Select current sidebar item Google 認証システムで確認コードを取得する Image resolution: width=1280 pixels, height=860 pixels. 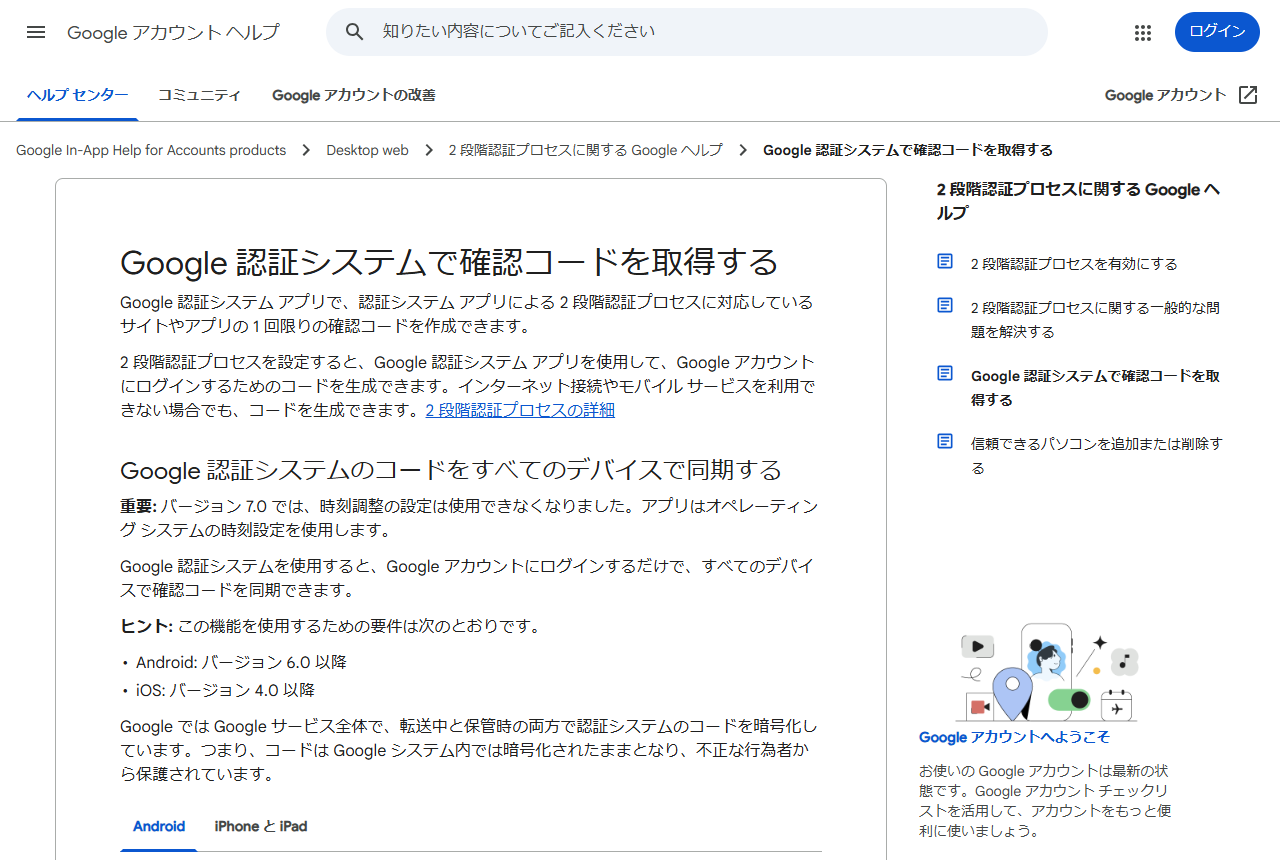pyautogui.click(x=1095, y=388)
